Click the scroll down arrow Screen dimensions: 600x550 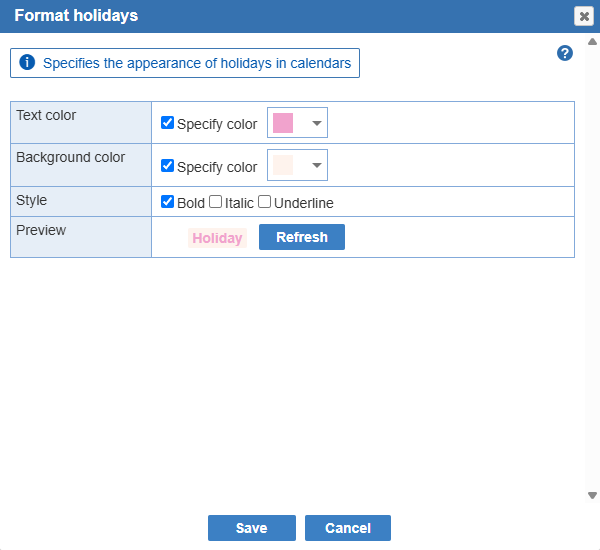coord(592,495)
